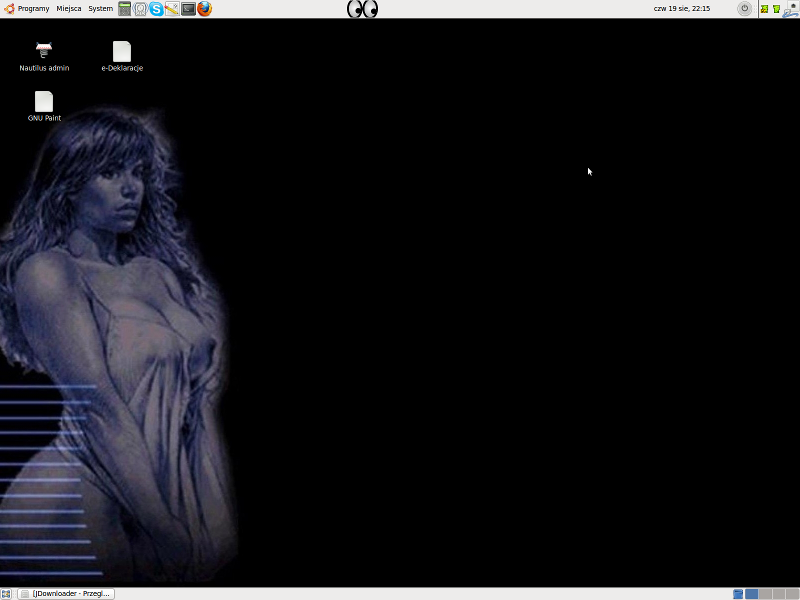The image size is (800, 600).
Task: Open the disk drive launcher icon
Action: (140, 9)
